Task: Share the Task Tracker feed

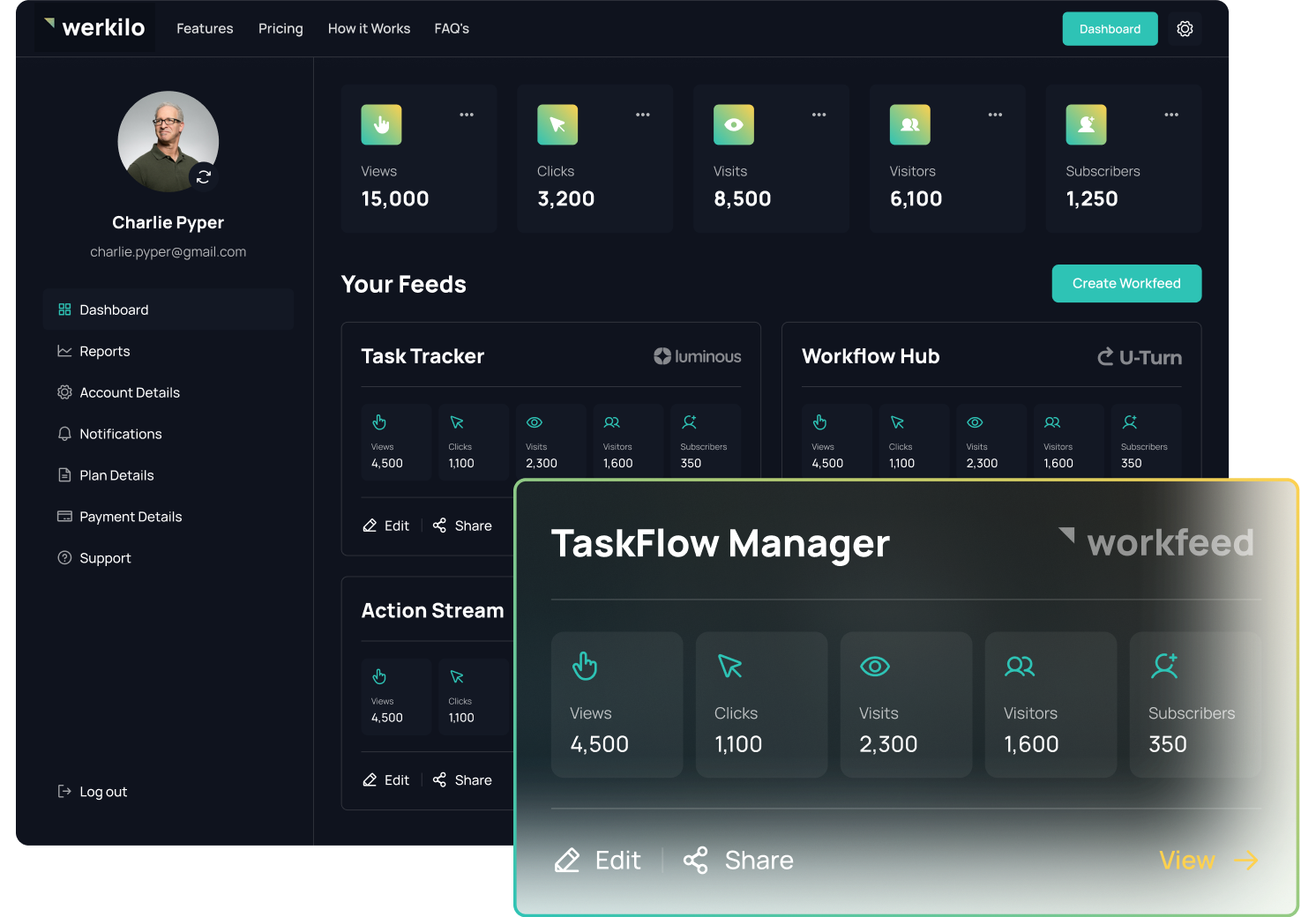Action: point(462,526)
